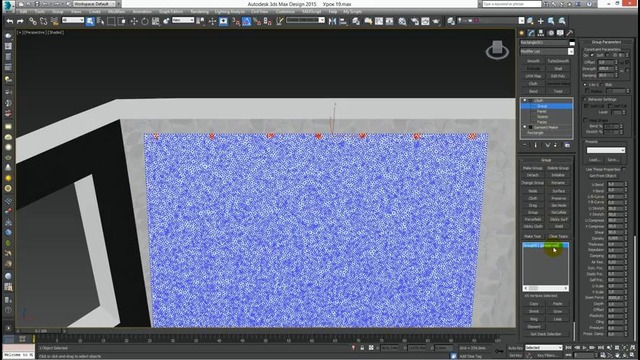Click the Get Stack Selection button

[x=546, y=334]
